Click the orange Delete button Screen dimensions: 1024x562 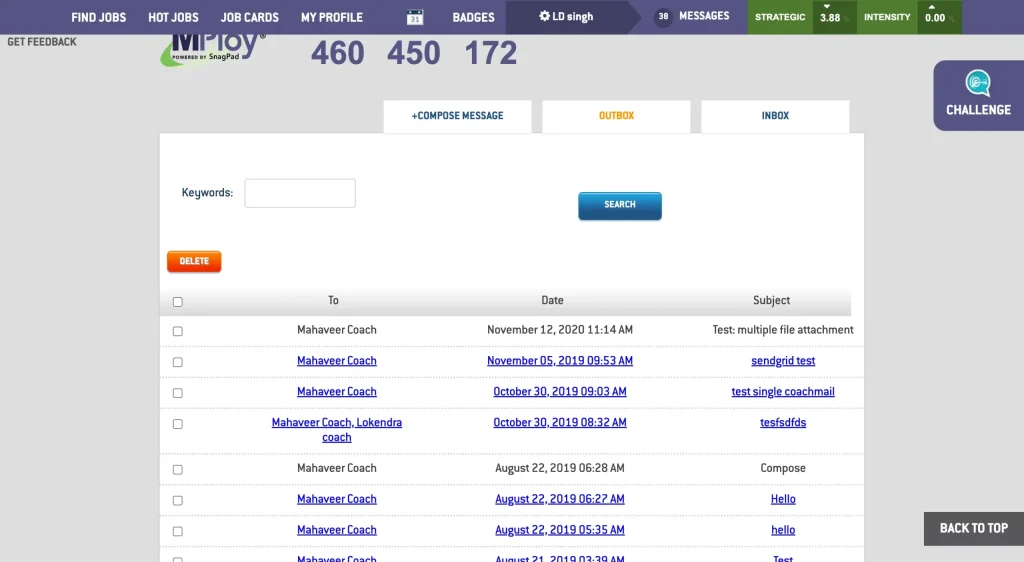(194, 261)
